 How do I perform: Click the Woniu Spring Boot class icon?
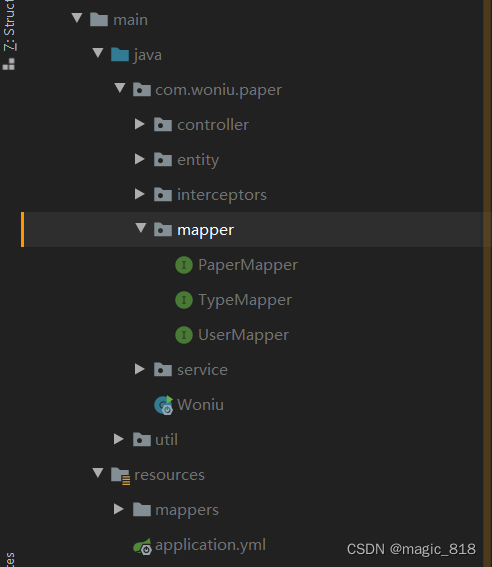pyautogui.click(x=163, y=405)
